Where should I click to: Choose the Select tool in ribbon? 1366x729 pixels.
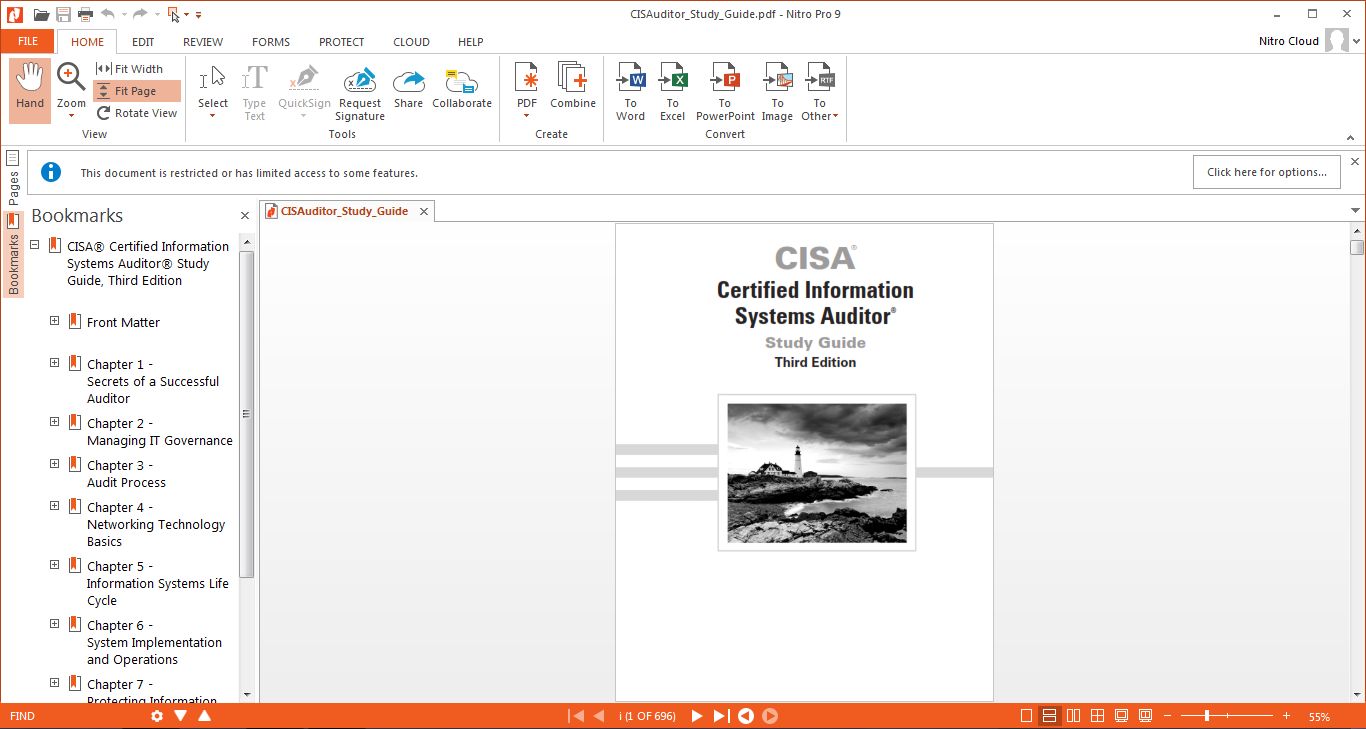pos(213,92)
